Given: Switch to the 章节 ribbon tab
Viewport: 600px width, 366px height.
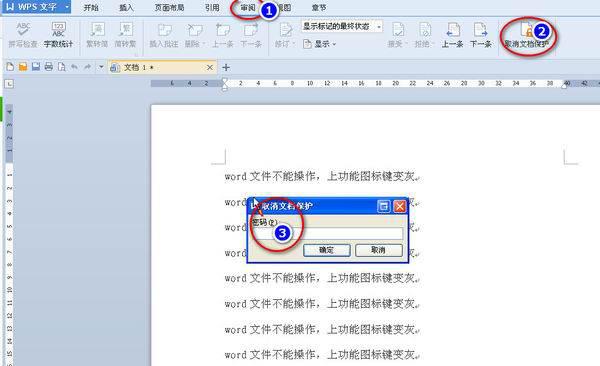Looking at the screenshot, I should (x=319, y=7).
